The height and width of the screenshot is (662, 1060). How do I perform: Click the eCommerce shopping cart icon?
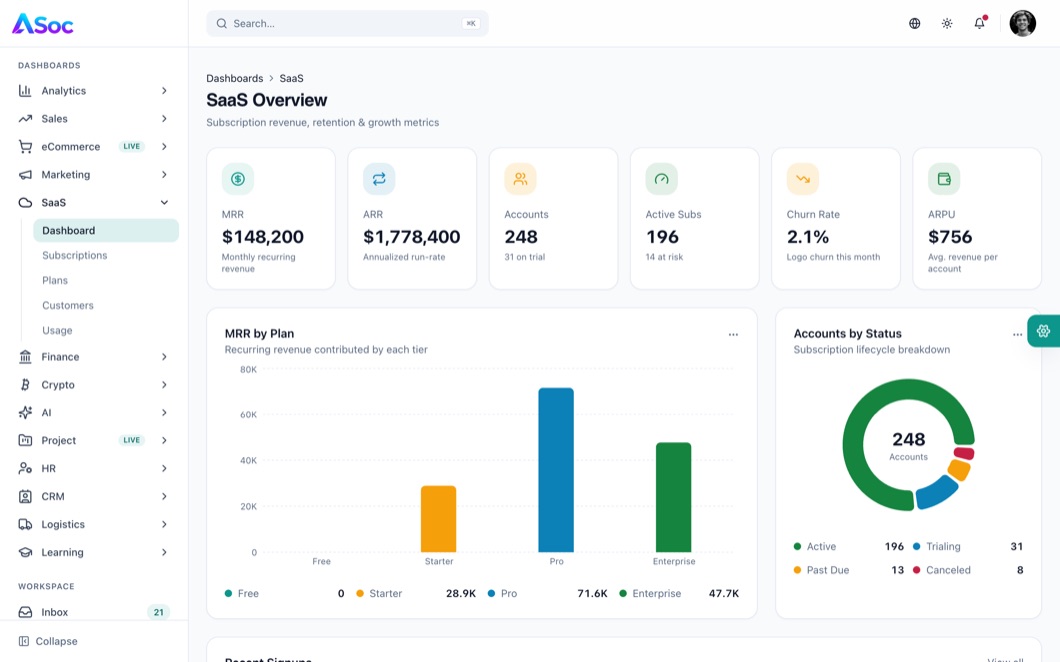(25, 147)
